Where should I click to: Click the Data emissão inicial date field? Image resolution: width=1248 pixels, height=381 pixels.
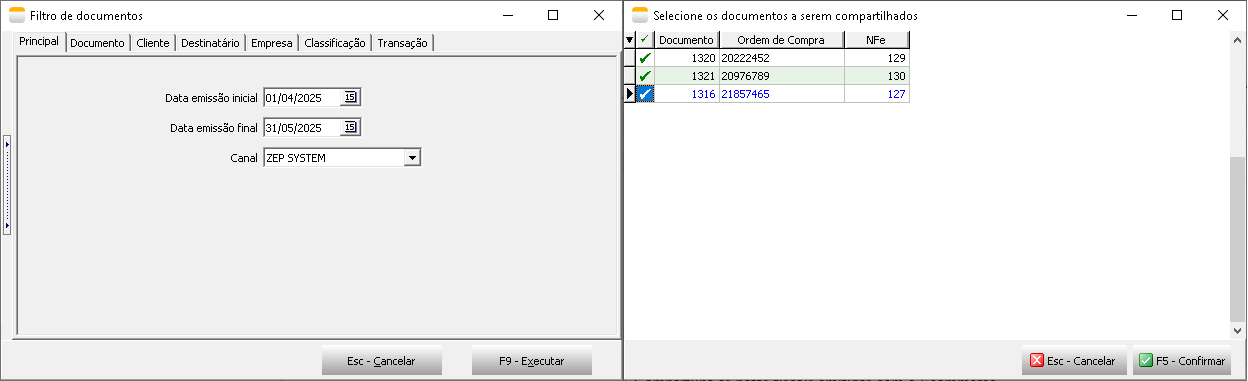[x=301, y=97]
